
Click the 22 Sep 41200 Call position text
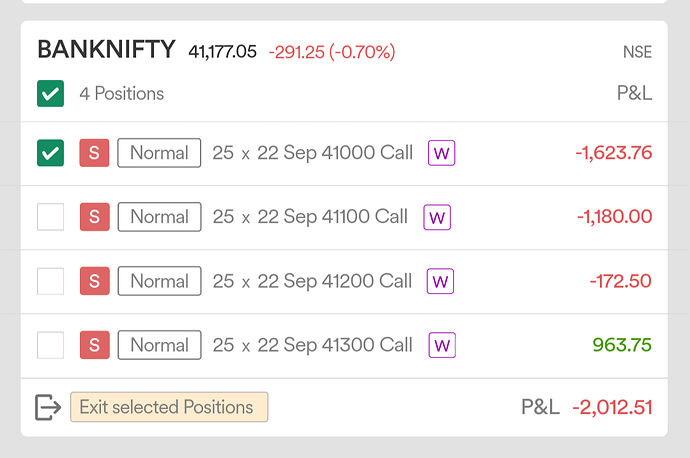[x=334, y=281]
